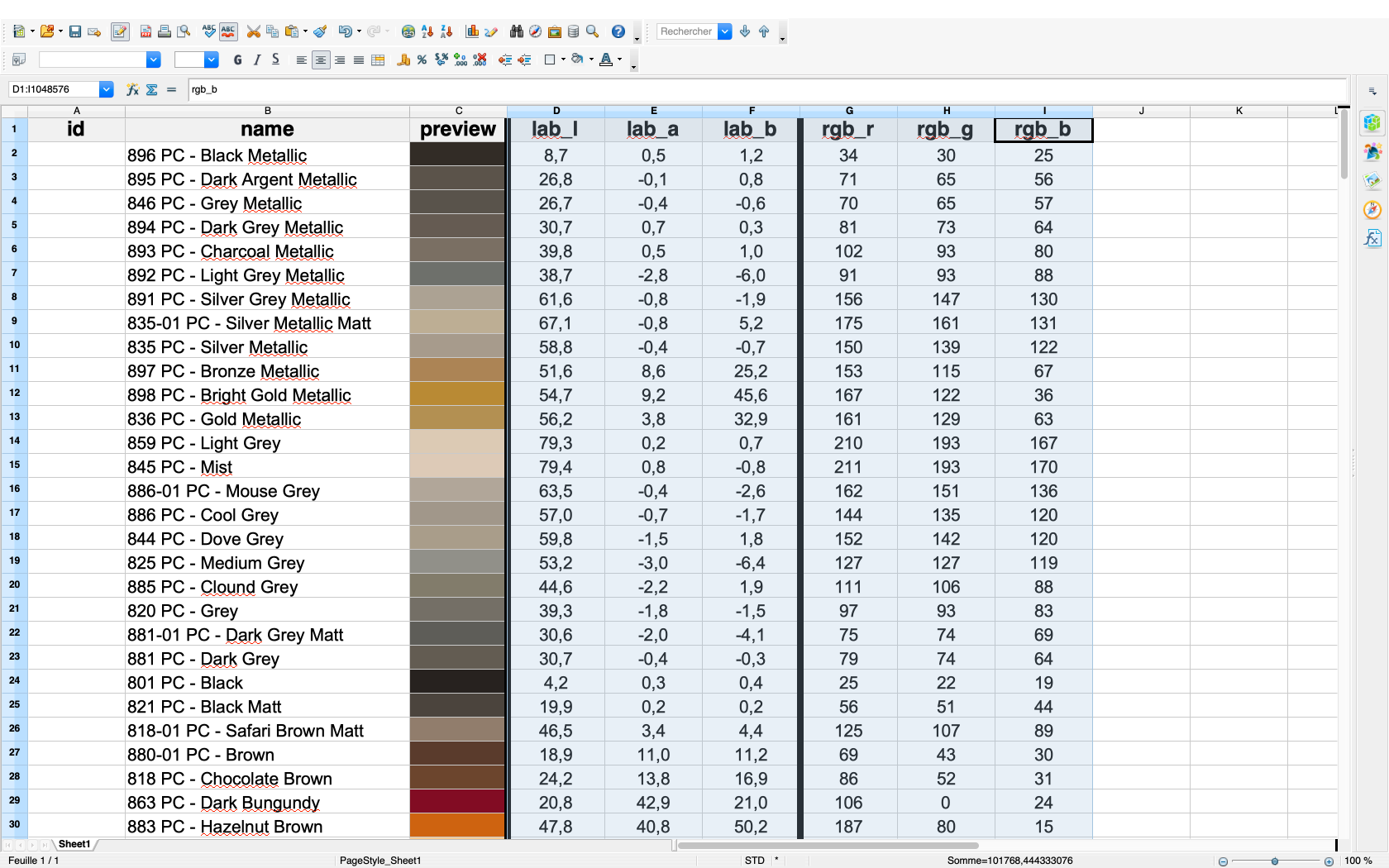Open the Paste options dropdown arrow

[x=305, y=31]
